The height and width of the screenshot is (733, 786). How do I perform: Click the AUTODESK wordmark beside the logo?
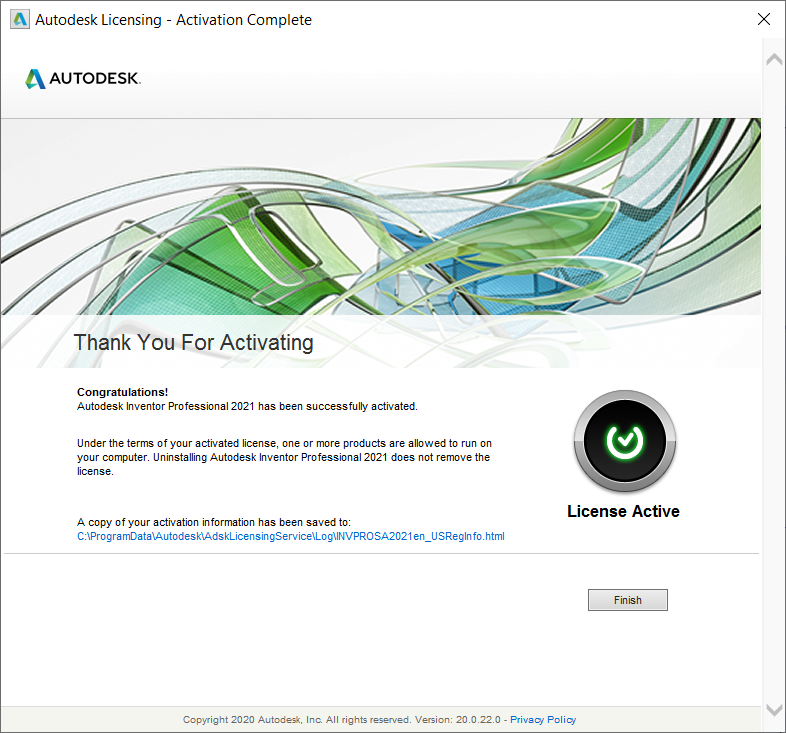pos(95,79)
